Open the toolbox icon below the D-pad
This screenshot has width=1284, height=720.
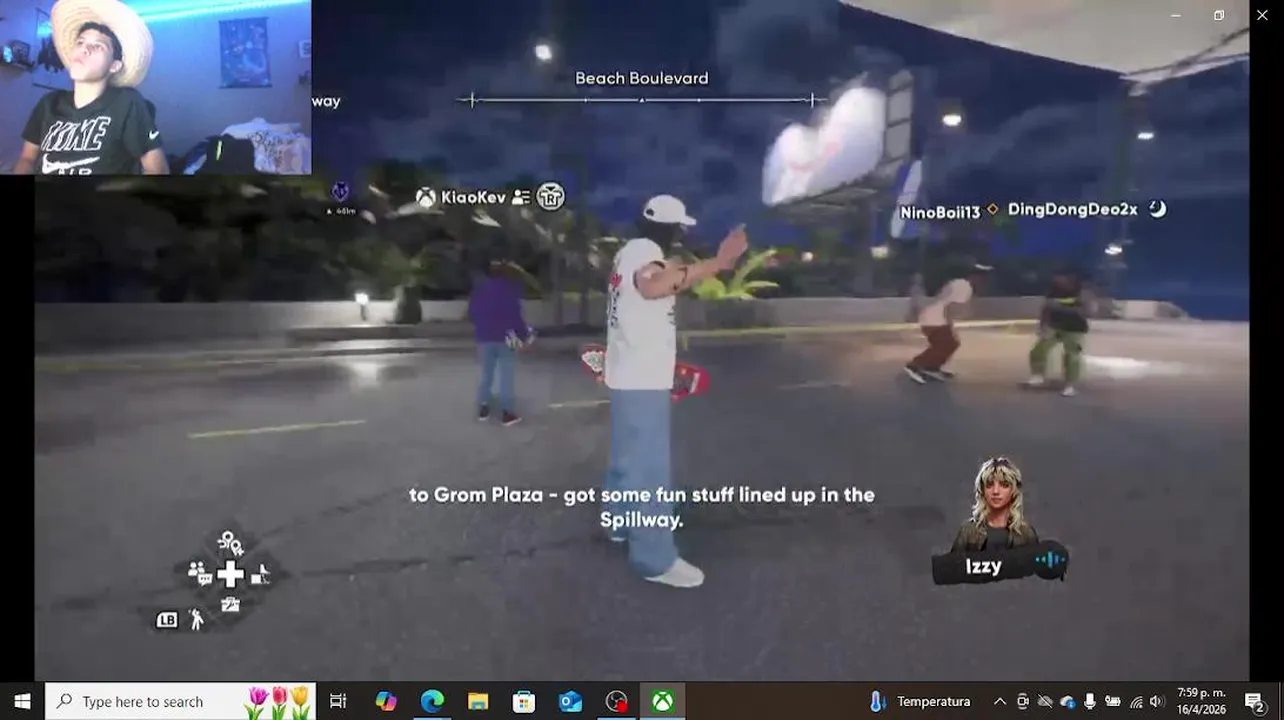[x=230, y=604]
